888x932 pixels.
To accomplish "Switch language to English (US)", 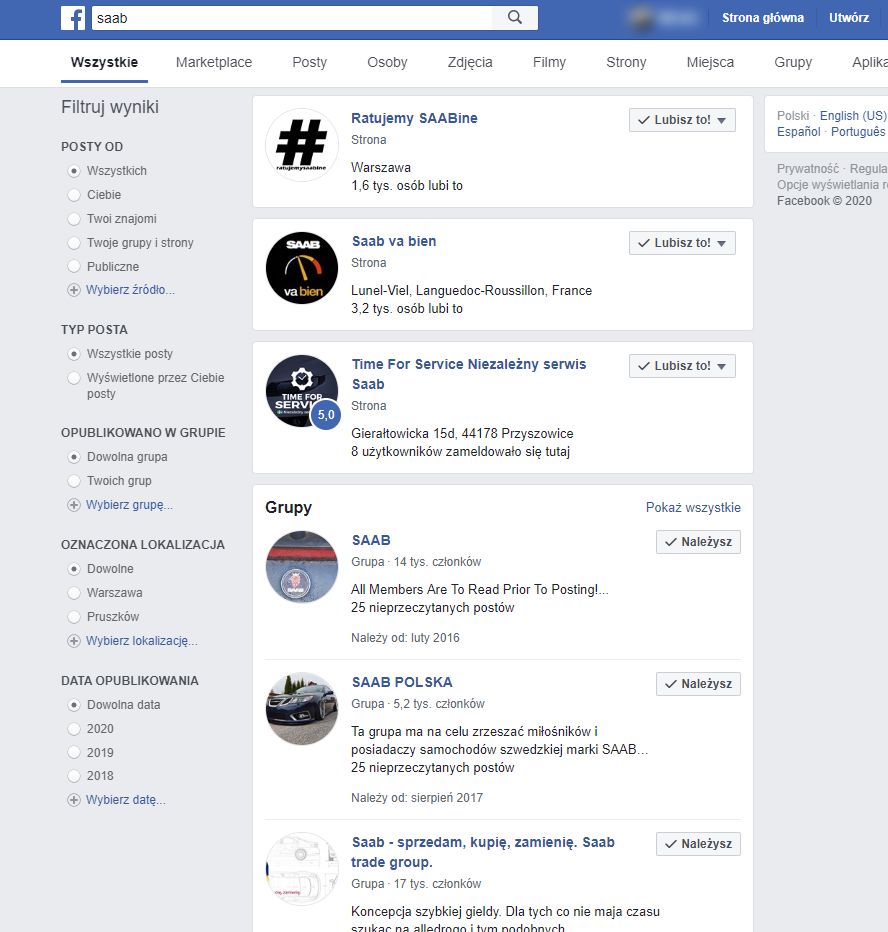I will (x=853, y=116).
